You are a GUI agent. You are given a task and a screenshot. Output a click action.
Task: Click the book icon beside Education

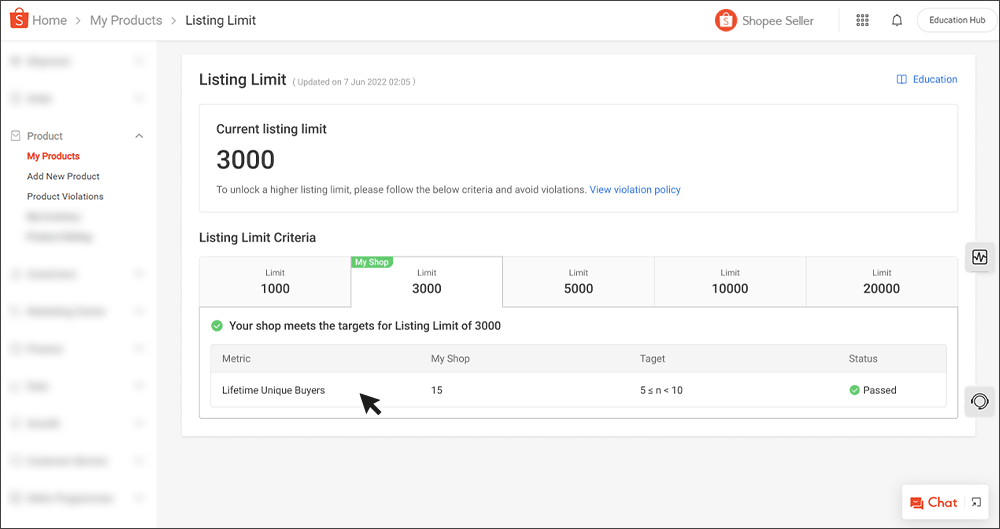point(902,80)
